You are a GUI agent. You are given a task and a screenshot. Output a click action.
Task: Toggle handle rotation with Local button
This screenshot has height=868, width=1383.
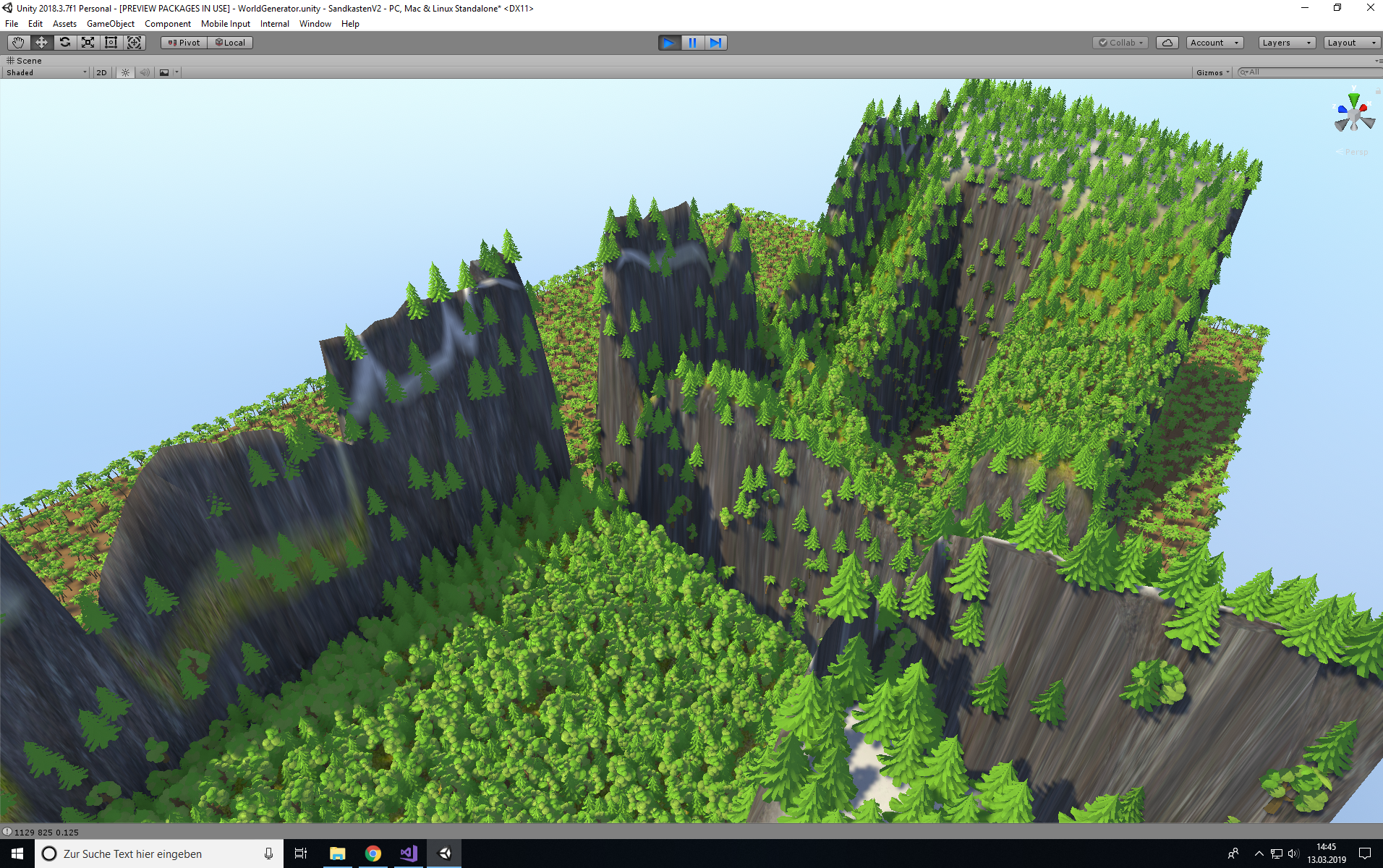click(230, 43)
